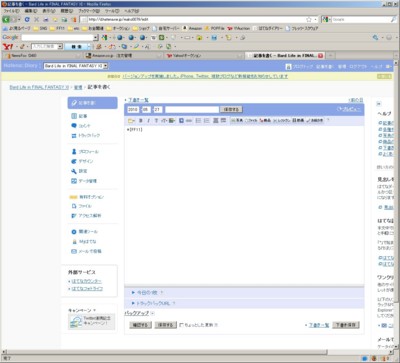Viewport: 400px width, 363px height.
Task: Click the year field showing 2010
Action: tap(133, 109)
